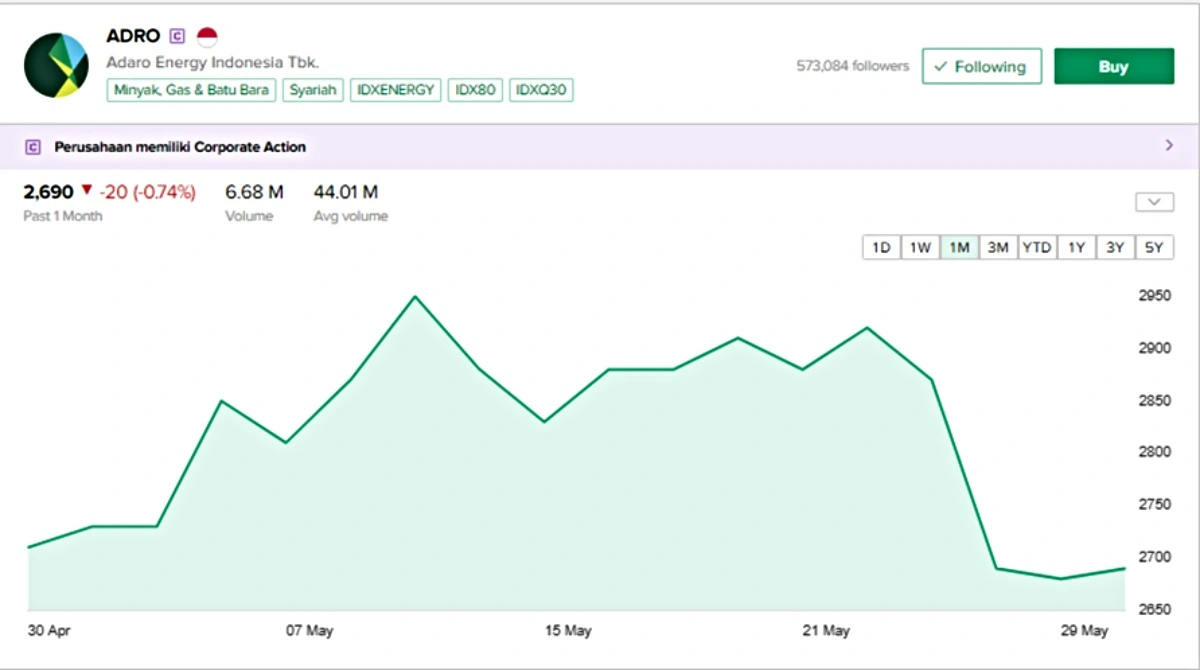The width and height of the screenshot is (1200, 670).
Task: Click the 2950 price axis label
Action: click(1155, 296)
